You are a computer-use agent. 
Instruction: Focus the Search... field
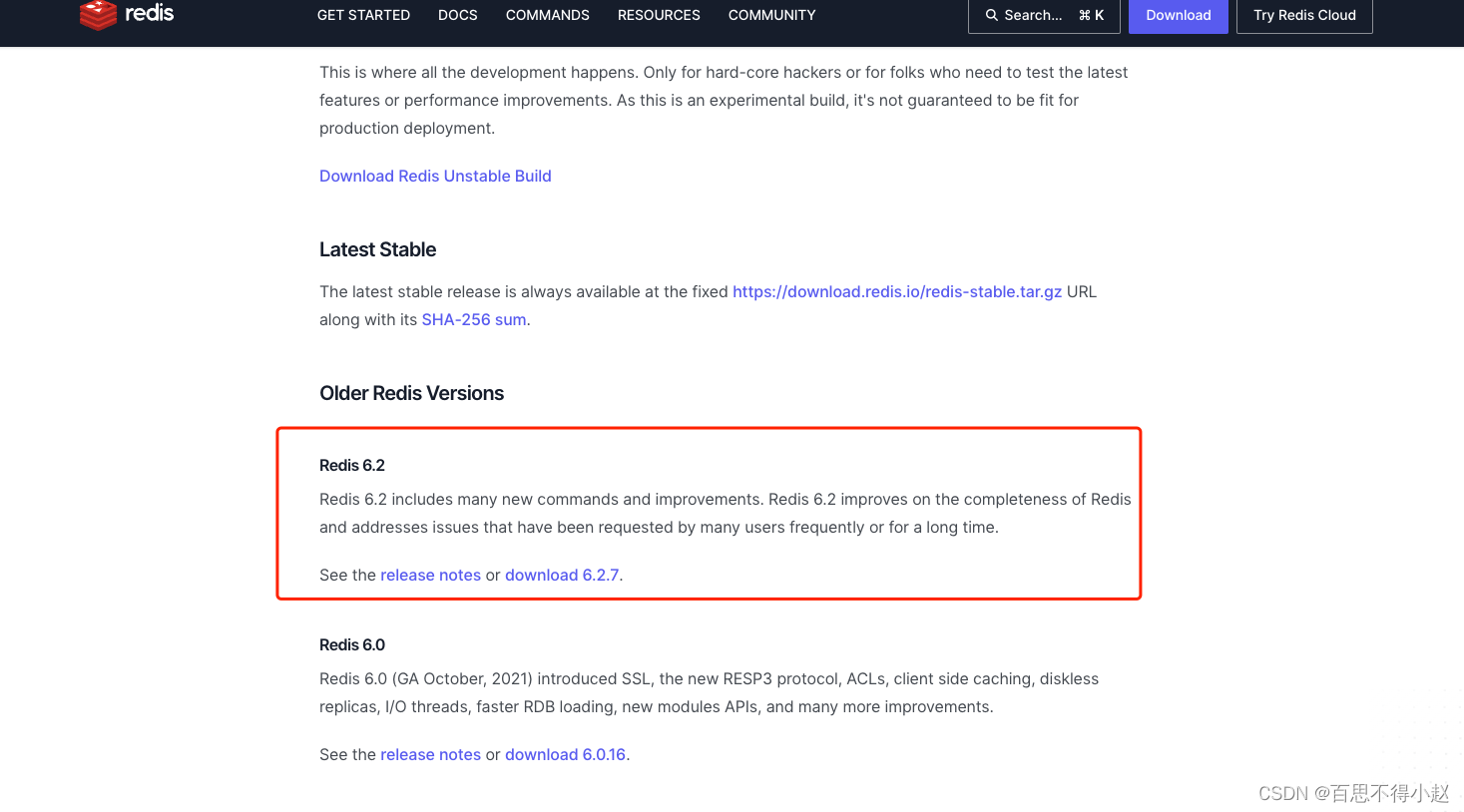click(1044, 15)
